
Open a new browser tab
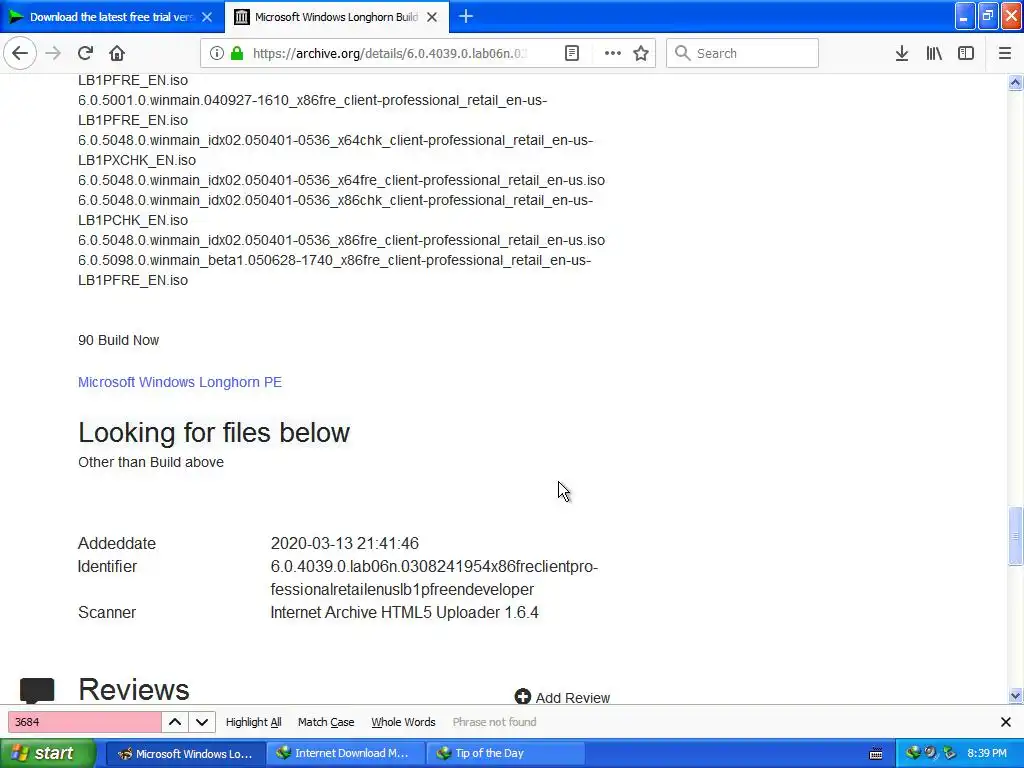[x=466, y=16]
